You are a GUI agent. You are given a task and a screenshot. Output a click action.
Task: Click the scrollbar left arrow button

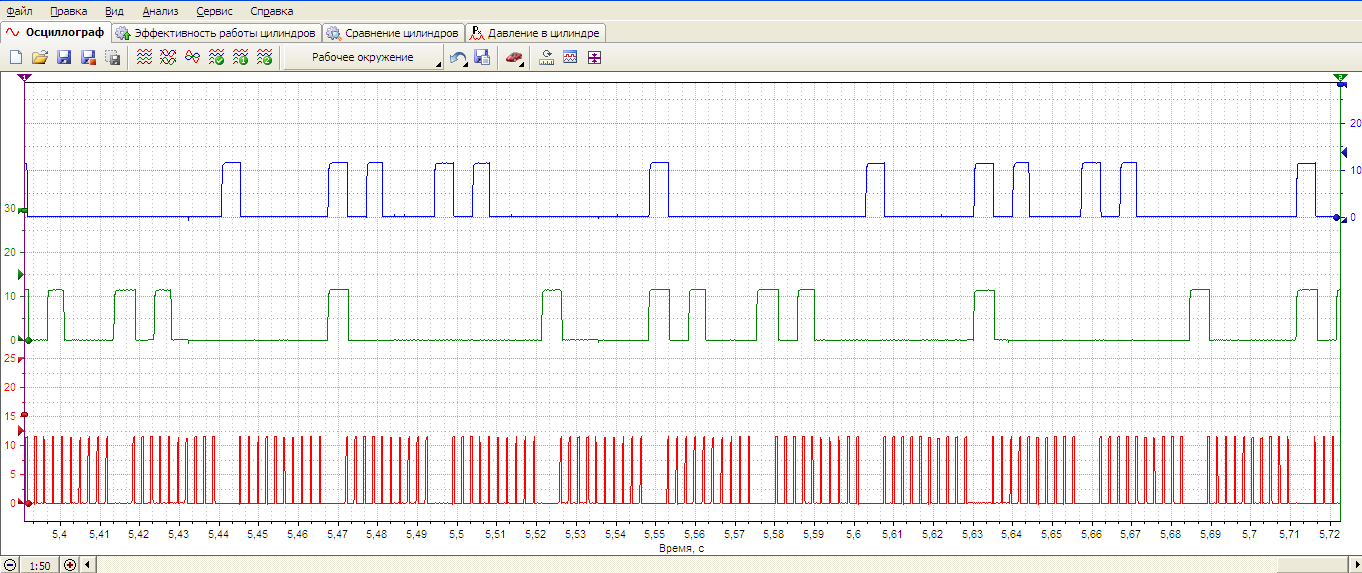(x=88, y=565)
